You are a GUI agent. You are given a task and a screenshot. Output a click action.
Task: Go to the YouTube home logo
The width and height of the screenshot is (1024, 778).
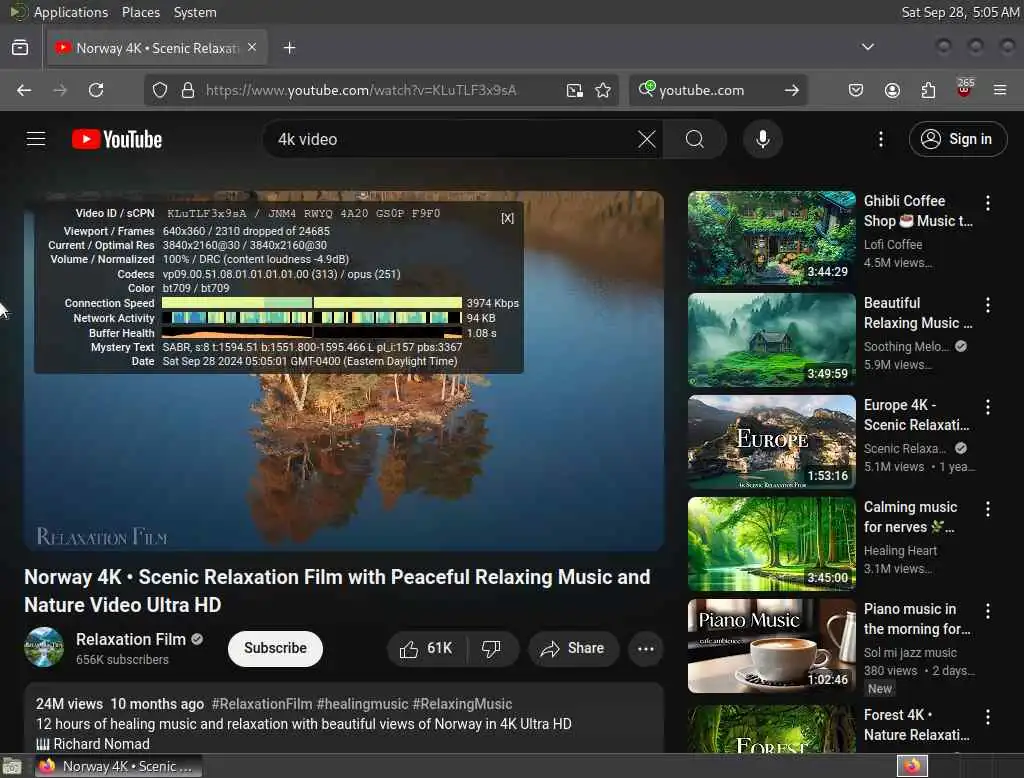(x=117, y=139)
